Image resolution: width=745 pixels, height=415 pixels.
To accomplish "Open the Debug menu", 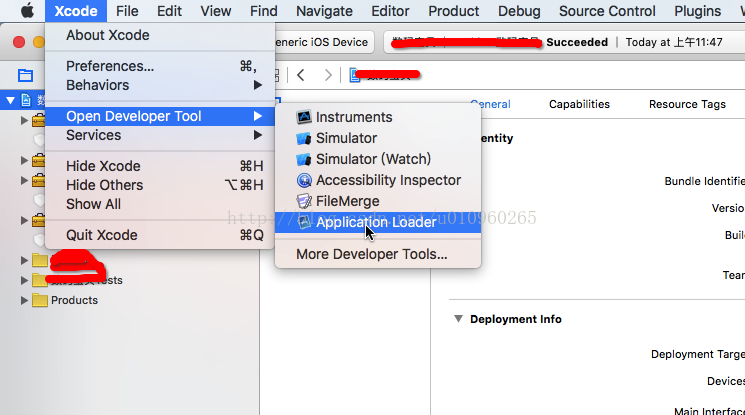I will pos(519,11).
